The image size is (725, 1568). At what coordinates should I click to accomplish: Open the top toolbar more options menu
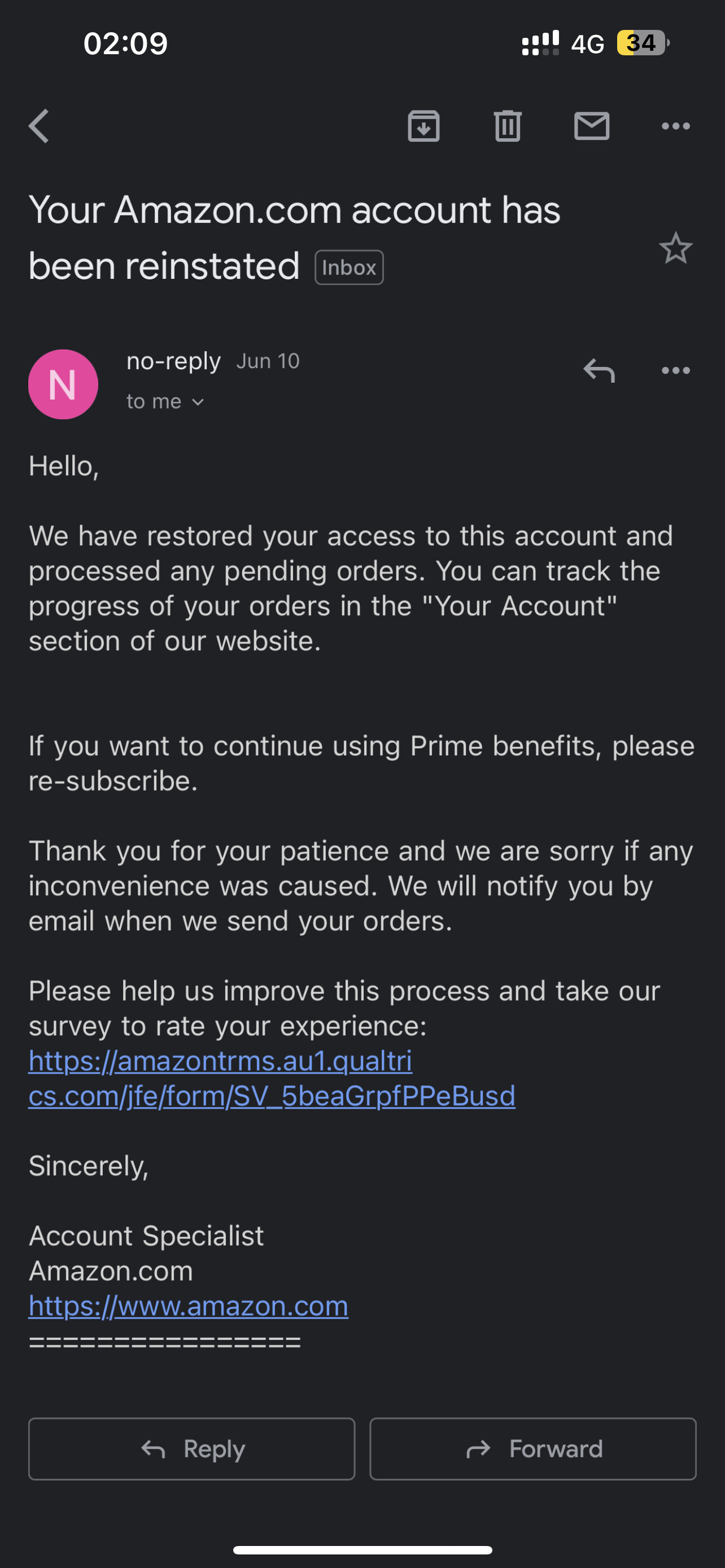(x=676, y=126)
